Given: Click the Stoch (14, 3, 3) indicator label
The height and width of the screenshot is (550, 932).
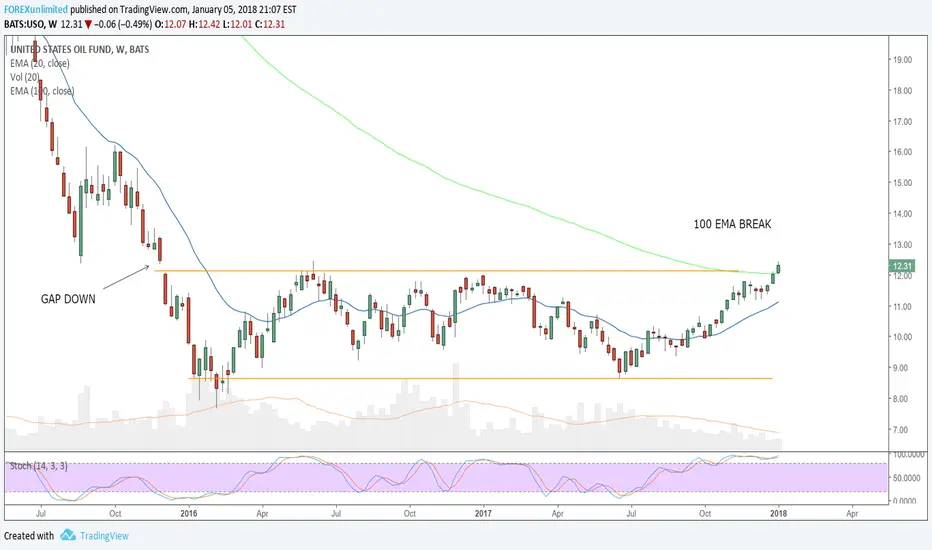Looking at the screenshot, I should coord(39,466).
